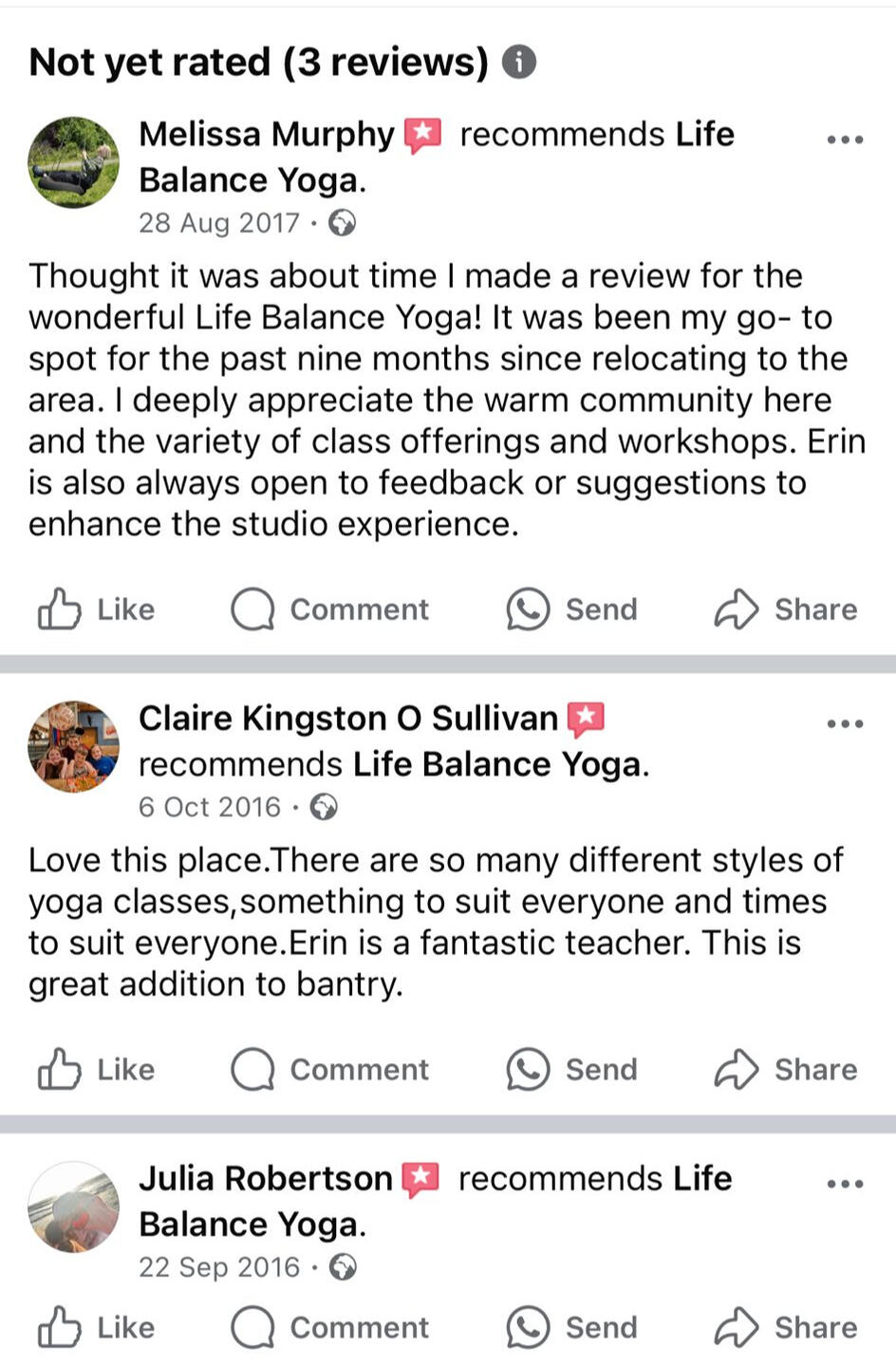
Task: Like Melissa Murphy's review
Action: pyautogui.click(x=96, y=609)
